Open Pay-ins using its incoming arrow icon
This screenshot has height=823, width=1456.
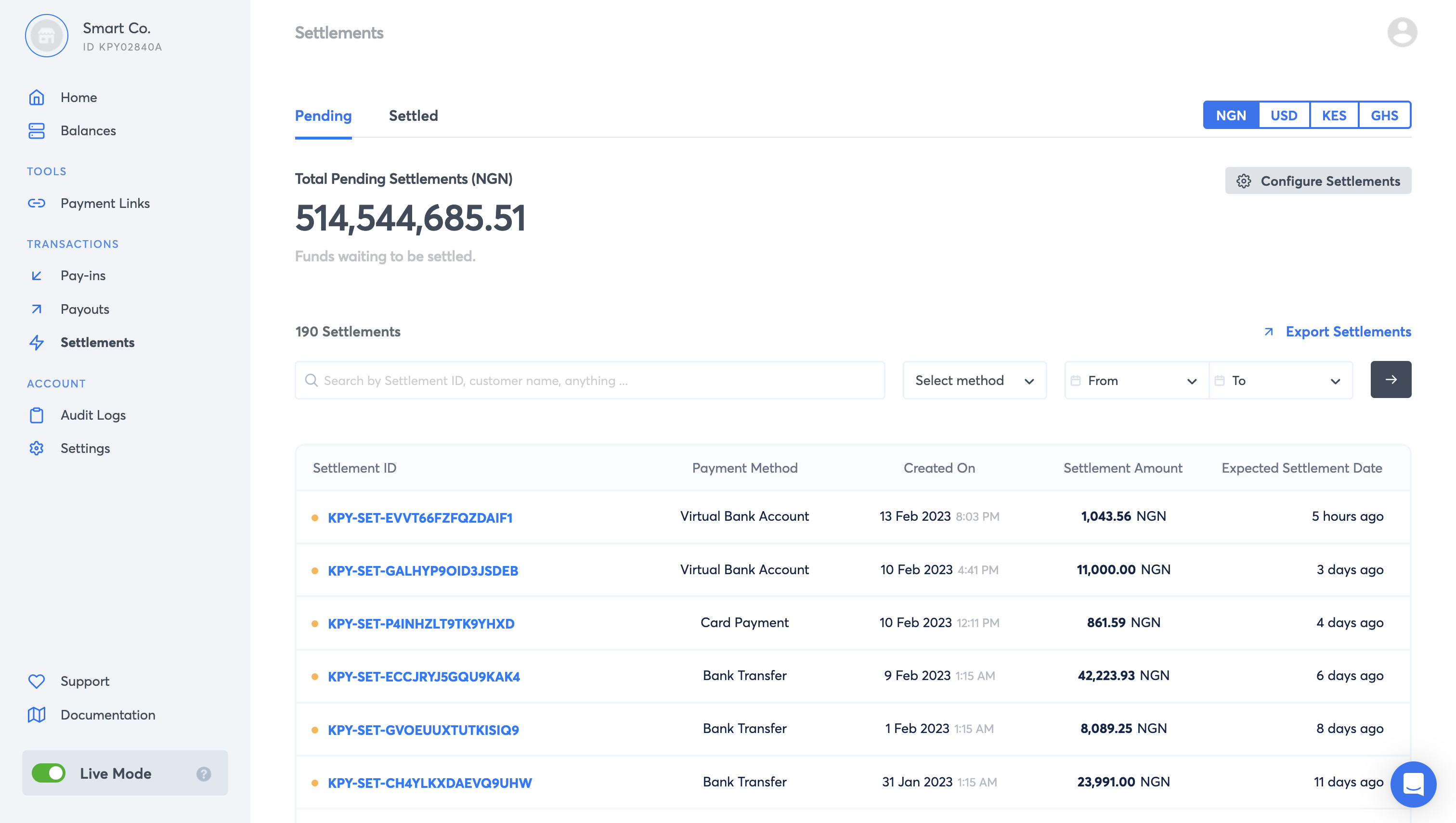tap(37, 276)
